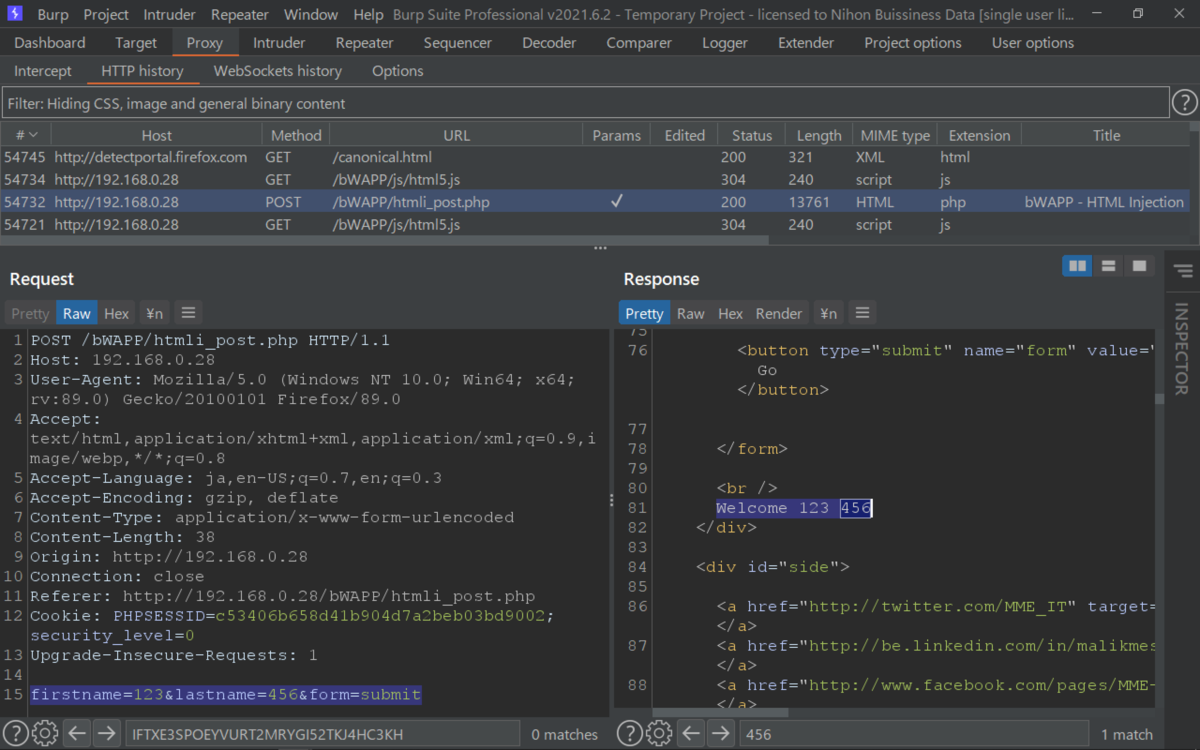Viewport: 1200px width, 750px height.
Task: Click the request body line firstname=123&lastname=456
Action: 226,695
